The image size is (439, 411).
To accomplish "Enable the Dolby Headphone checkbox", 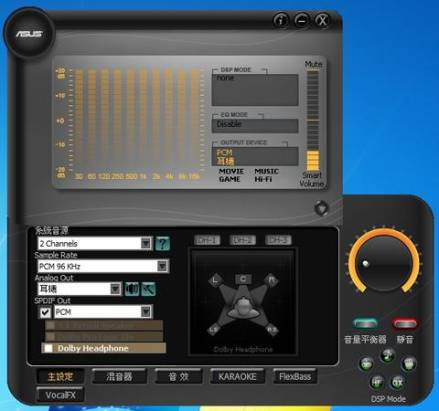I will (x=49, y=348).
